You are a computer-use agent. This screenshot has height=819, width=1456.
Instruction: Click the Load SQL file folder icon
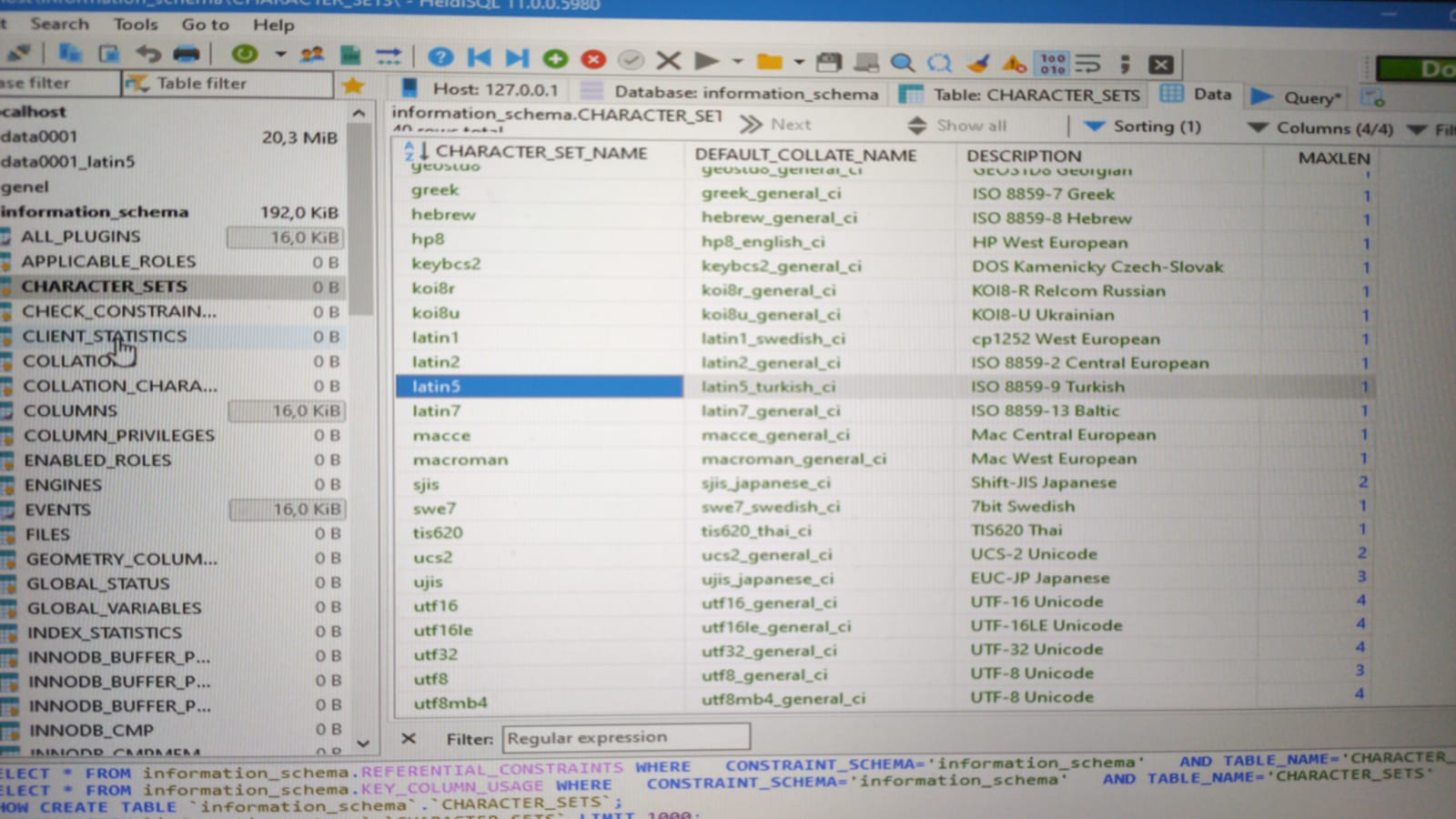770,62
